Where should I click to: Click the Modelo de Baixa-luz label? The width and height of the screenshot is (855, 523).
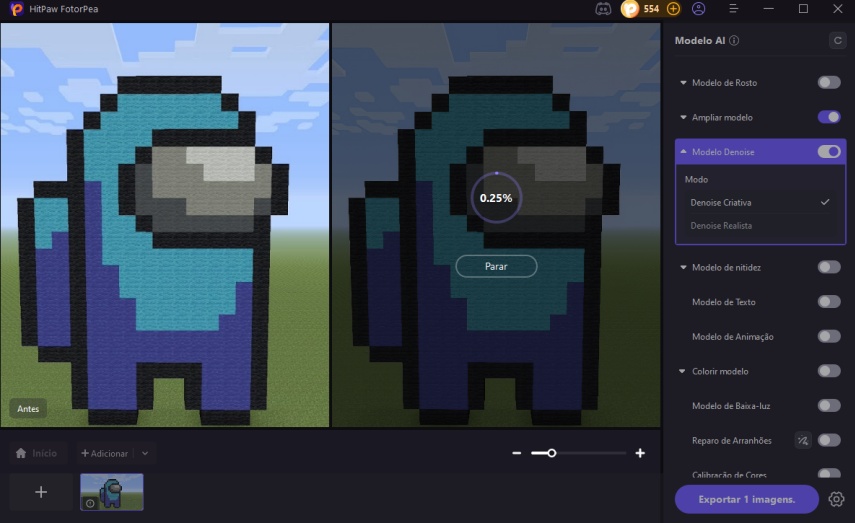[731, 406]
